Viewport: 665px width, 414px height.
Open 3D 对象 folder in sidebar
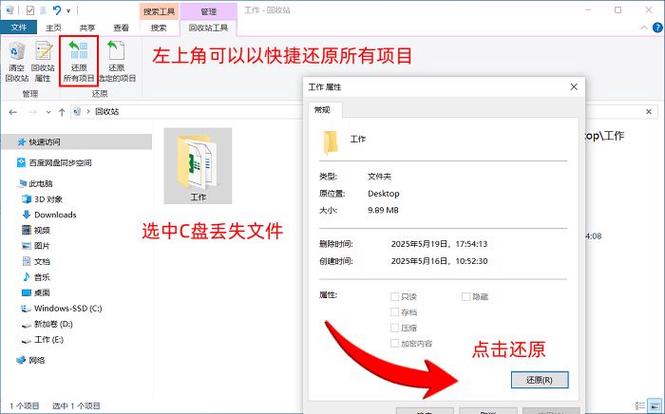click(x=48, y=199)
